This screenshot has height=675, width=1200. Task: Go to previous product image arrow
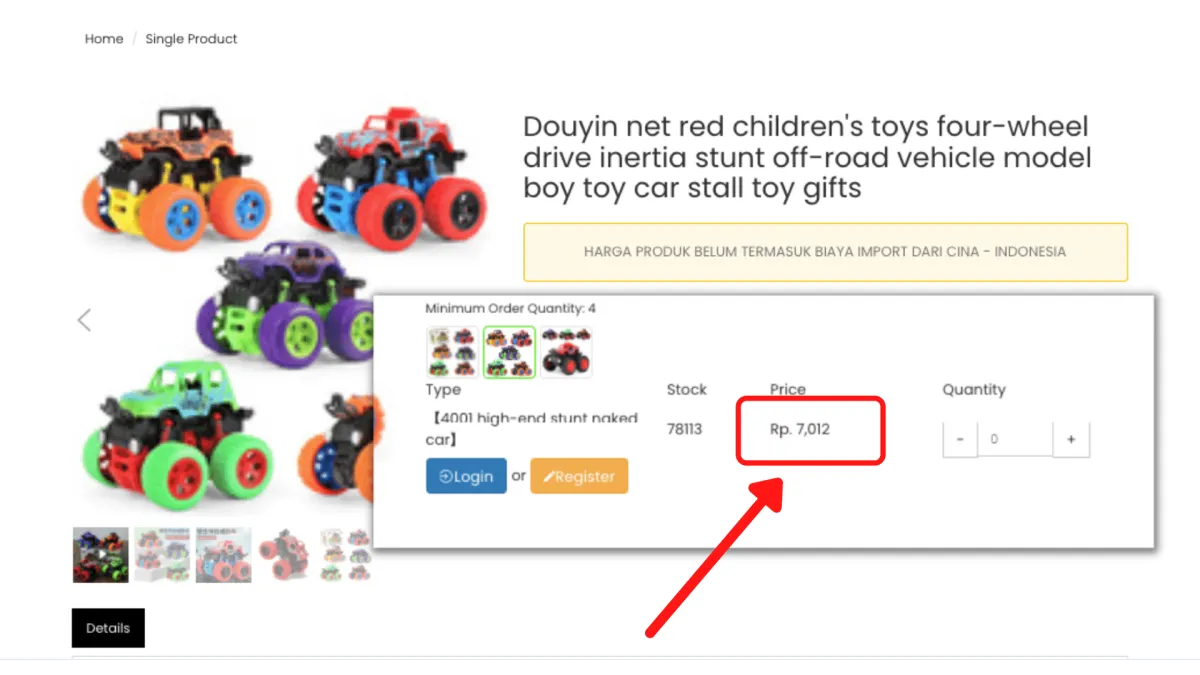84,320
